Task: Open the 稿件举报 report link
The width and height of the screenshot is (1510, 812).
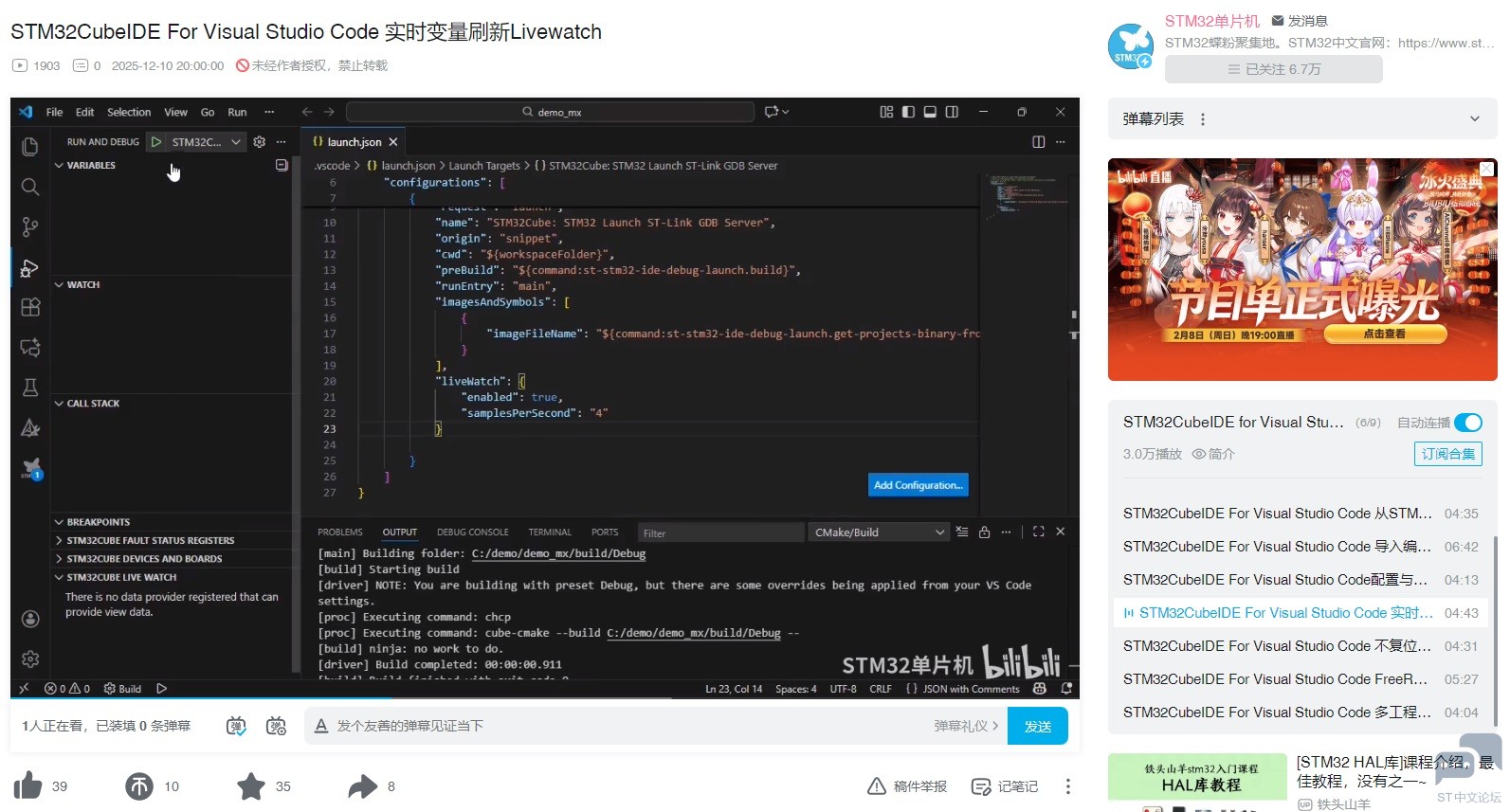Action: (908, 786)
